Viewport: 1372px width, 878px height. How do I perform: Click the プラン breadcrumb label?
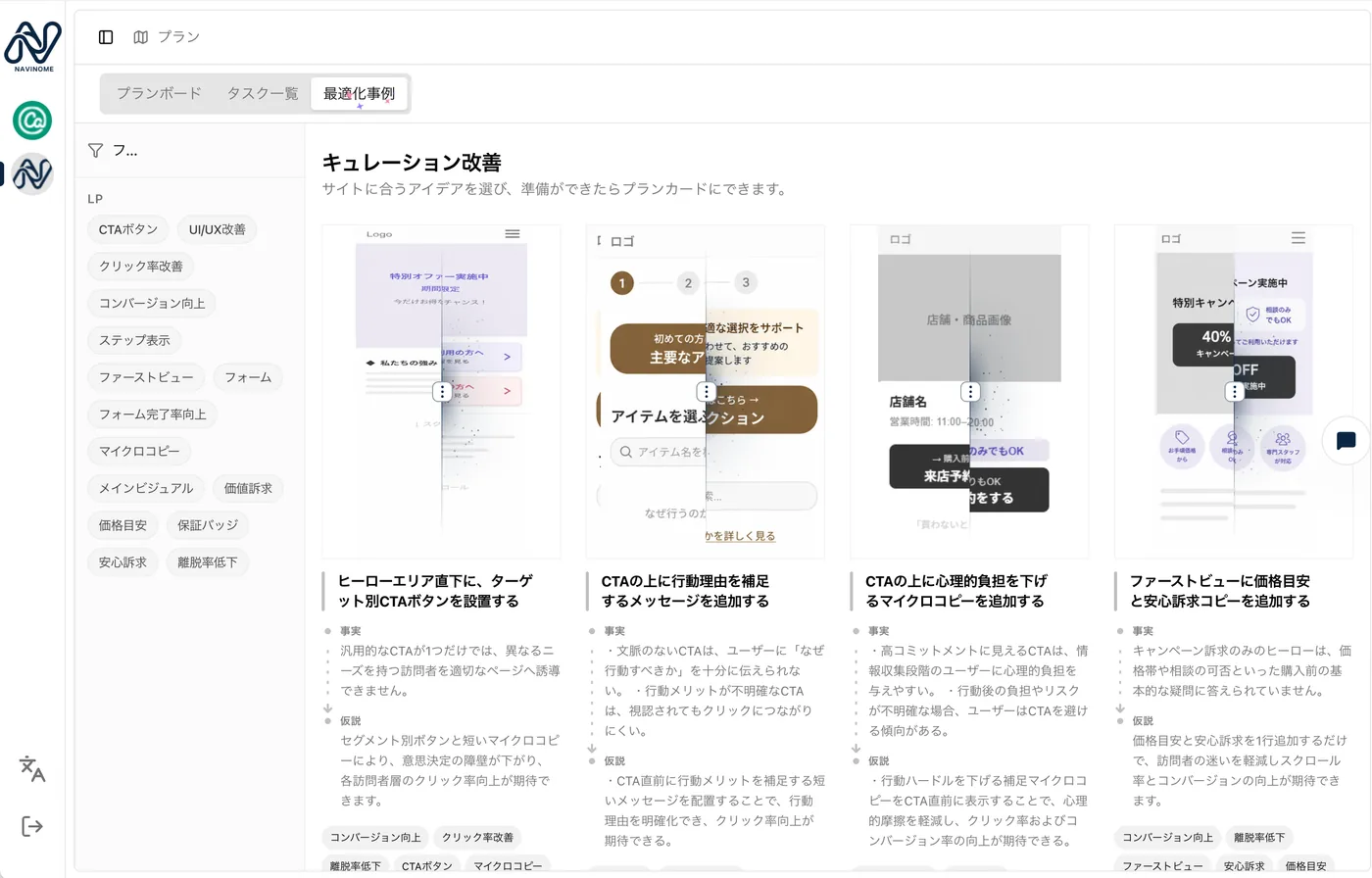pyautogui.click(x=179, y=37)
